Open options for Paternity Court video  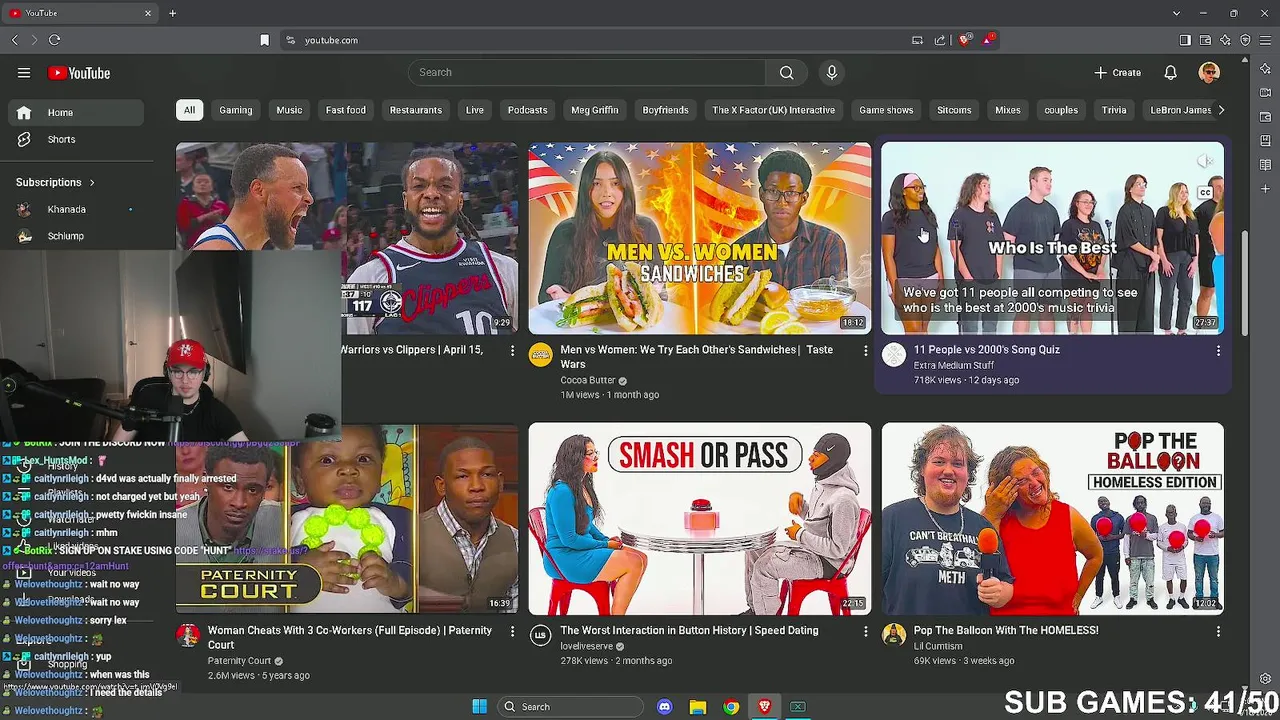tap(512, 632)
